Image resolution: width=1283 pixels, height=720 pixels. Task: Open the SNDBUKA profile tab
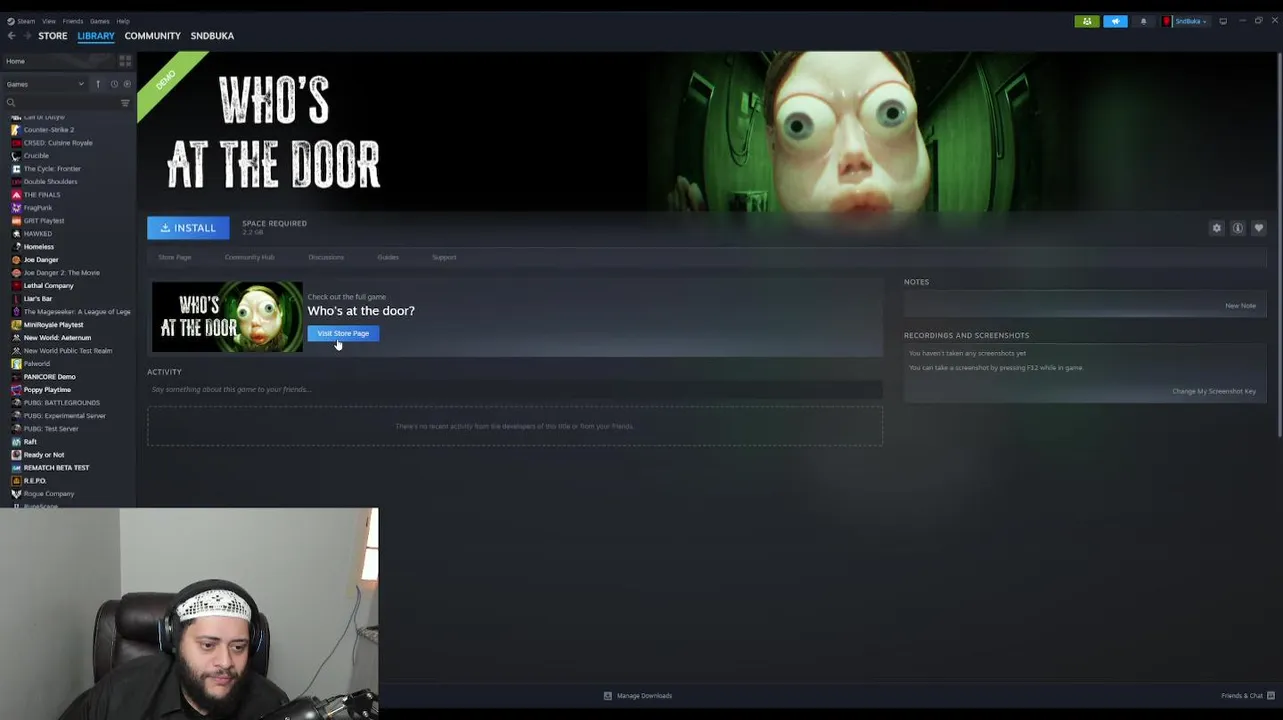[212, 36]
